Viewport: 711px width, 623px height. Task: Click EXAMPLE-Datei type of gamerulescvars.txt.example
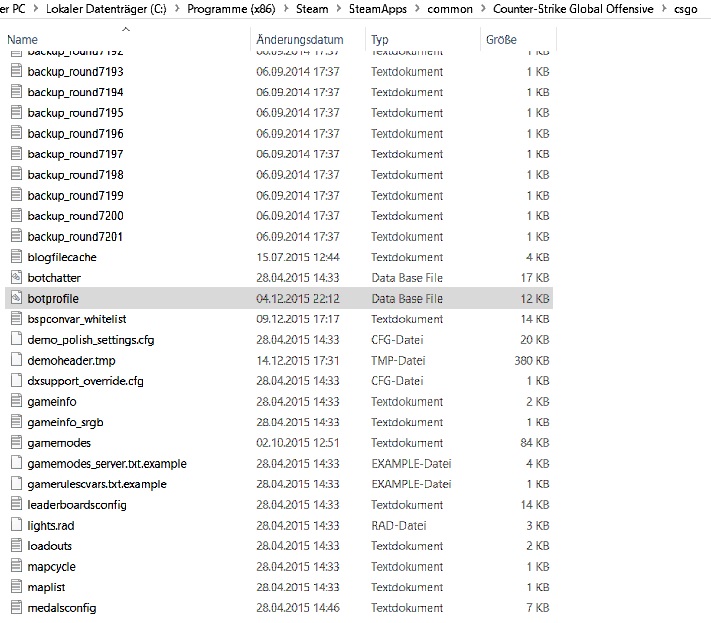(411, 484)
